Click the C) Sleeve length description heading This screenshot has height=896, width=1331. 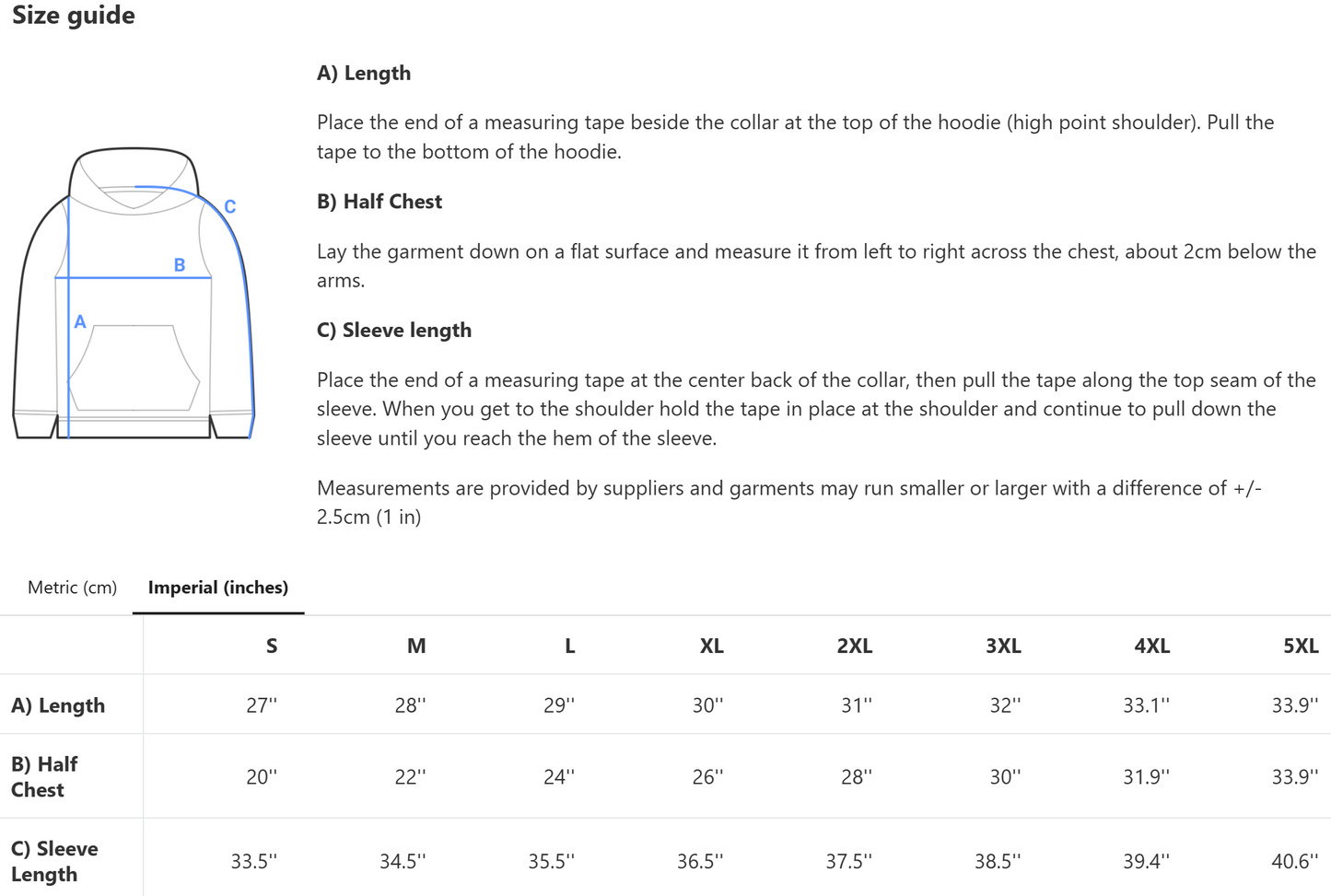pyautogui.click(x=394, y=330)
